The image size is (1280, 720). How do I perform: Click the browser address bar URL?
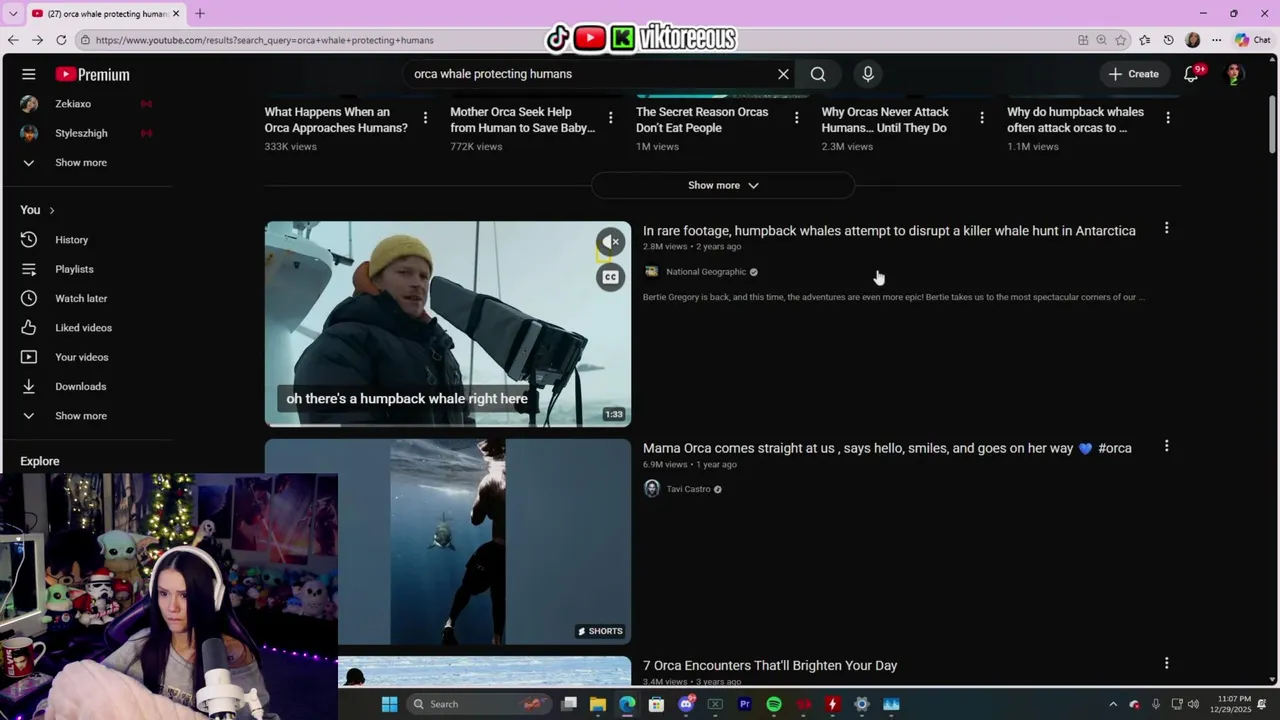click(x=264, y=40)
